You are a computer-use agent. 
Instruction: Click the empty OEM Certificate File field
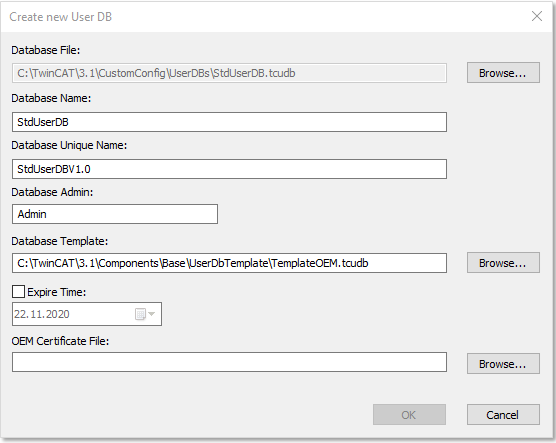click(x=229, y=362)
